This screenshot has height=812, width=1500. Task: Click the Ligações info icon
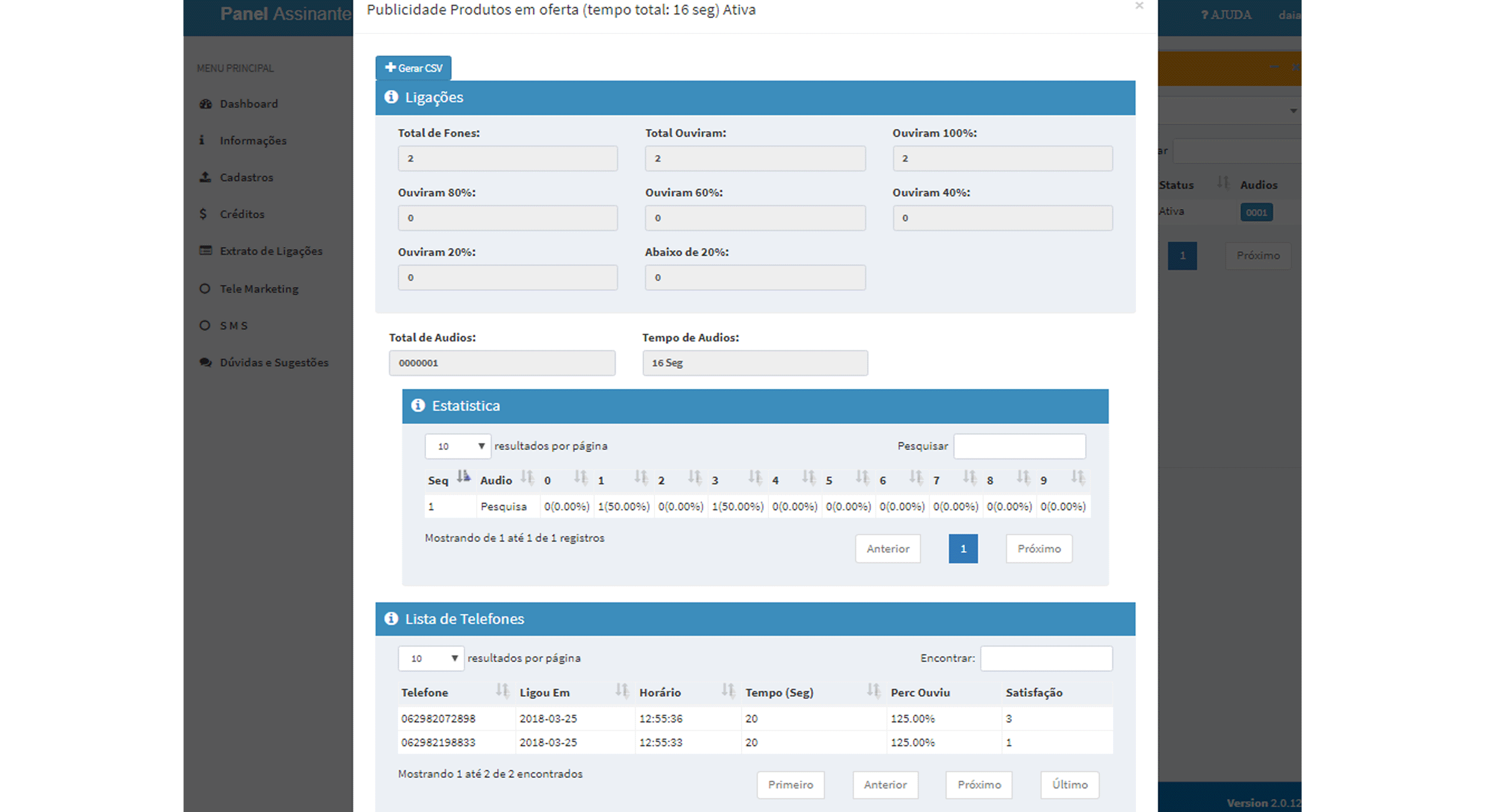tap(390, 96)
